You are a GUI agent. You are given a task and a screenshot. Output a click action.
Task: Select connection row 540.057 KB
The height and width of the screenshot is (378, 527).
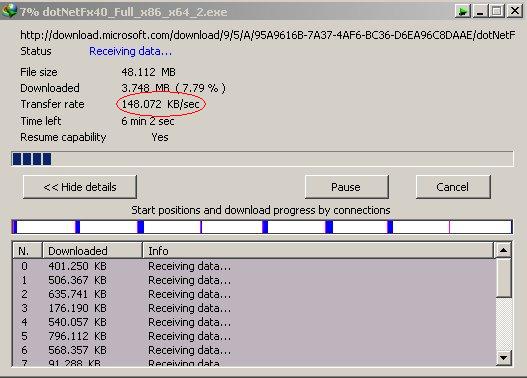254,322
